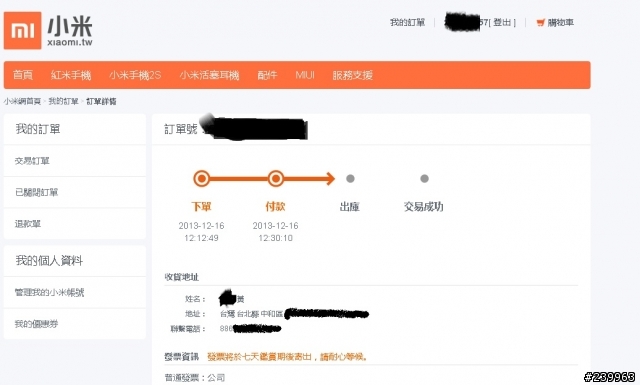The image size is (640, 385).
Task: Open 管理我的小米帳號 in sidebar
Action: click(x=49, y=292)
